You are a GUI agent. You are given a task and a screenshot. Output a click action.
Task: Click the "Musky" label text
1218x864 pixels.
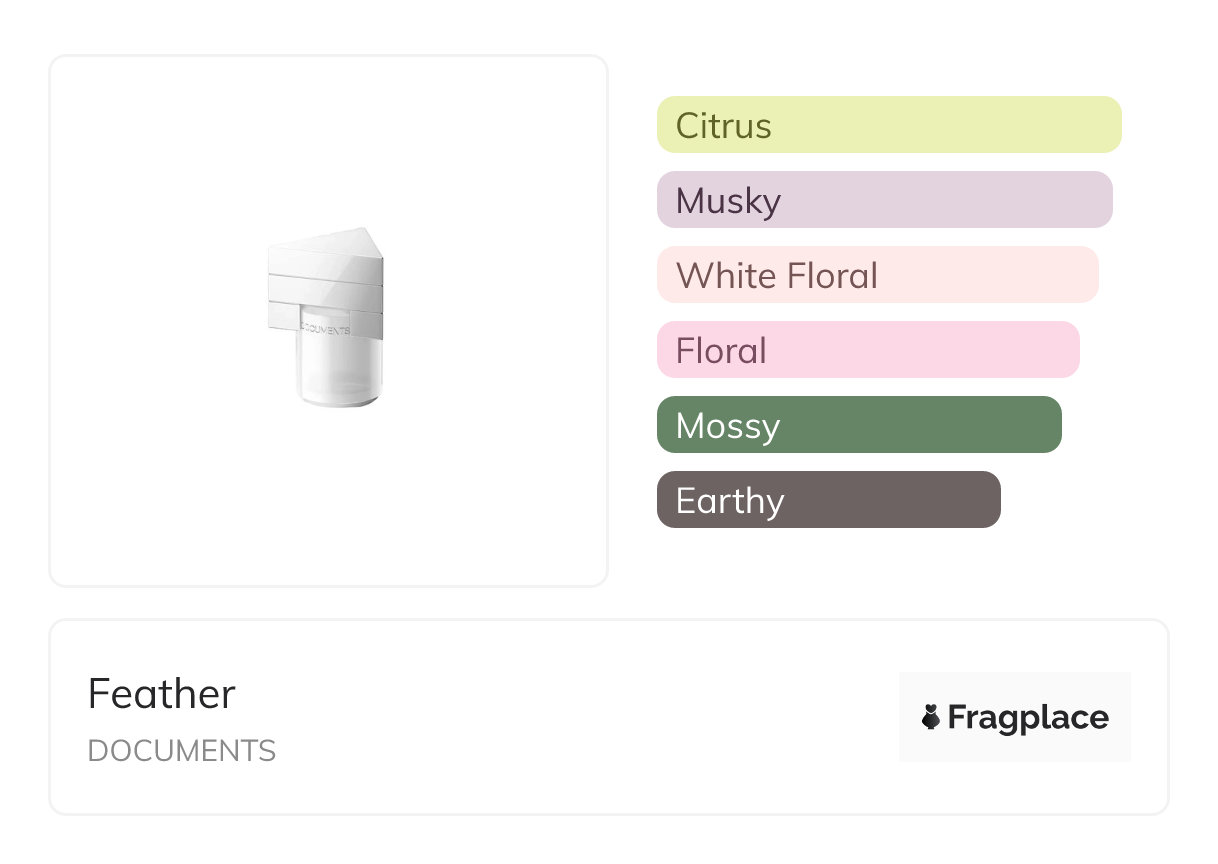[x=728, y=201]
